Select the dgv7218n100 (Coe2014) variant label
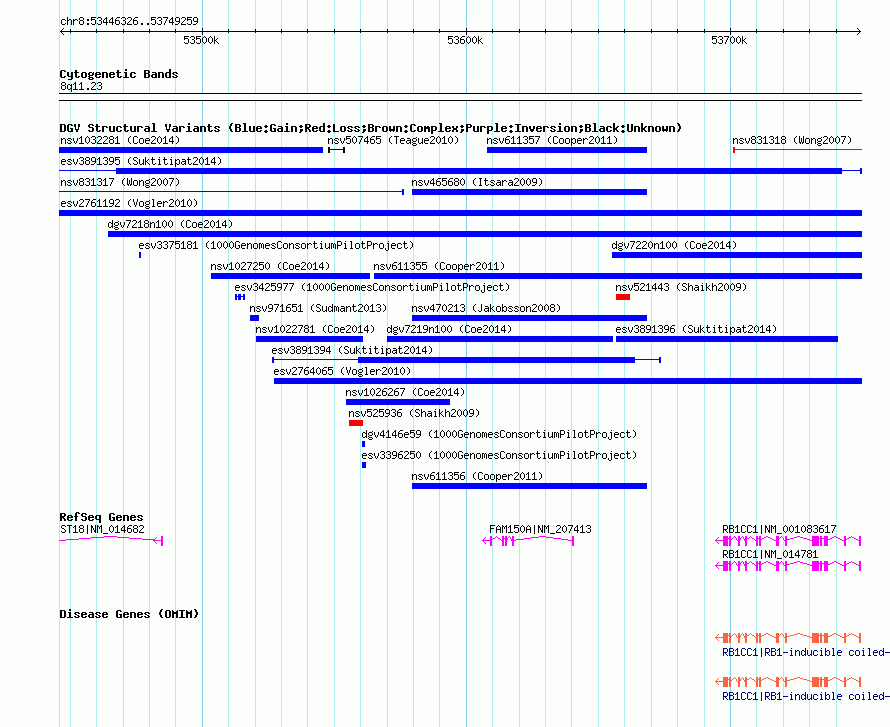Screen dimensions: 890x727 170,224
